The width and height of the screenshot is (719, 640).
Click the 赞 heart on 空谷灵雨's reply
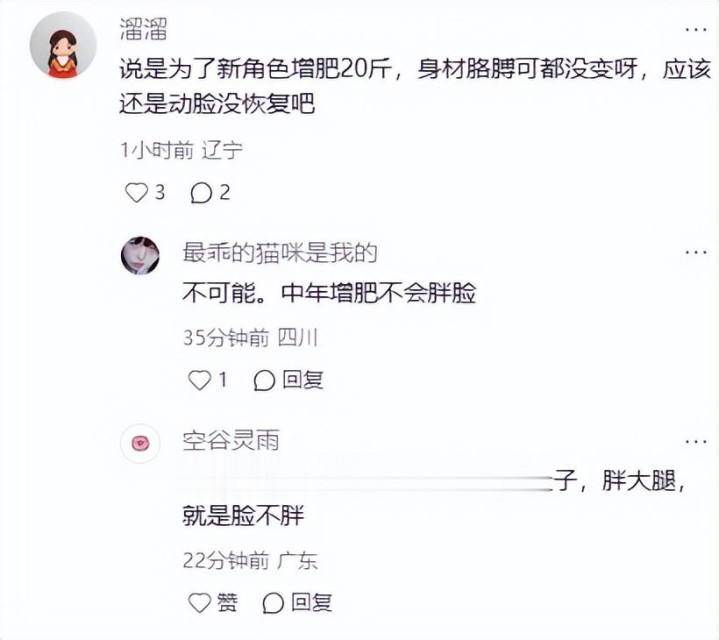coord(200,602)
